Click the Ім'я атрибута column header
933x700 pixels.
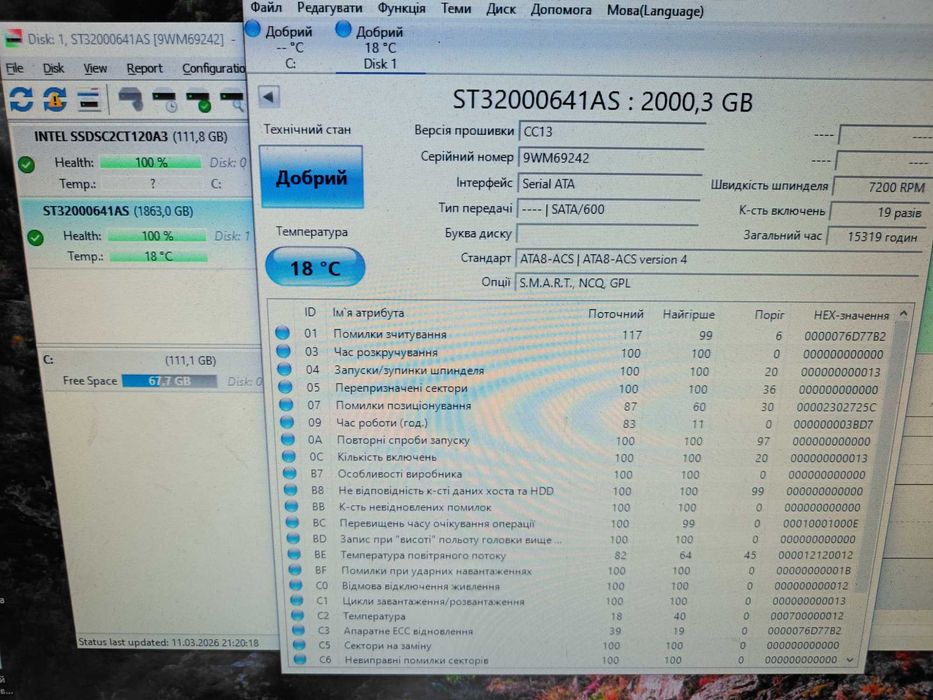tap(368, 313)
